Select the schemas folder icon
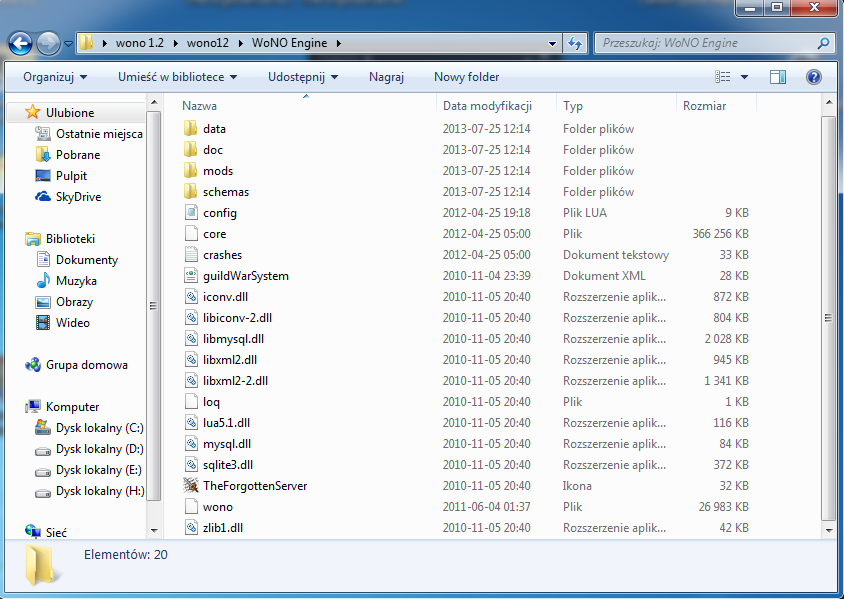The width and height of the screenshot is (844, 599). [191, 192]
